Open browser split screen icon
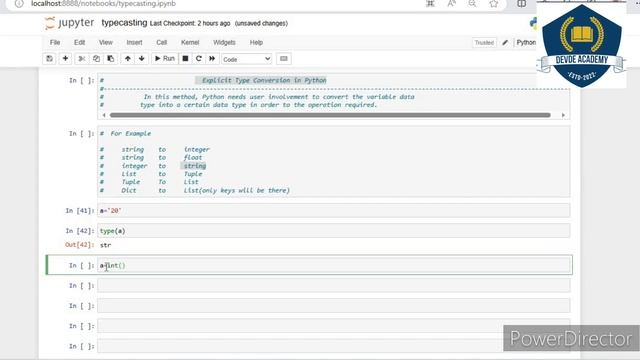The height and width of the screenshot is (360, 640). click(522, 4)
